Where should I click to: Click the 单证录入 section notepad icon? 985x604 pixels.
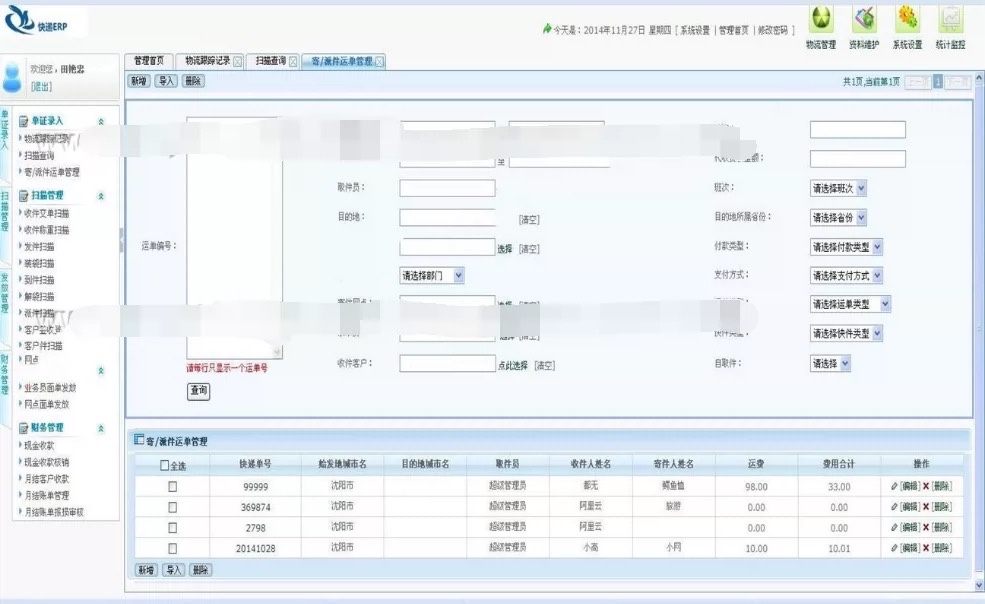click(x=23, y=121)
